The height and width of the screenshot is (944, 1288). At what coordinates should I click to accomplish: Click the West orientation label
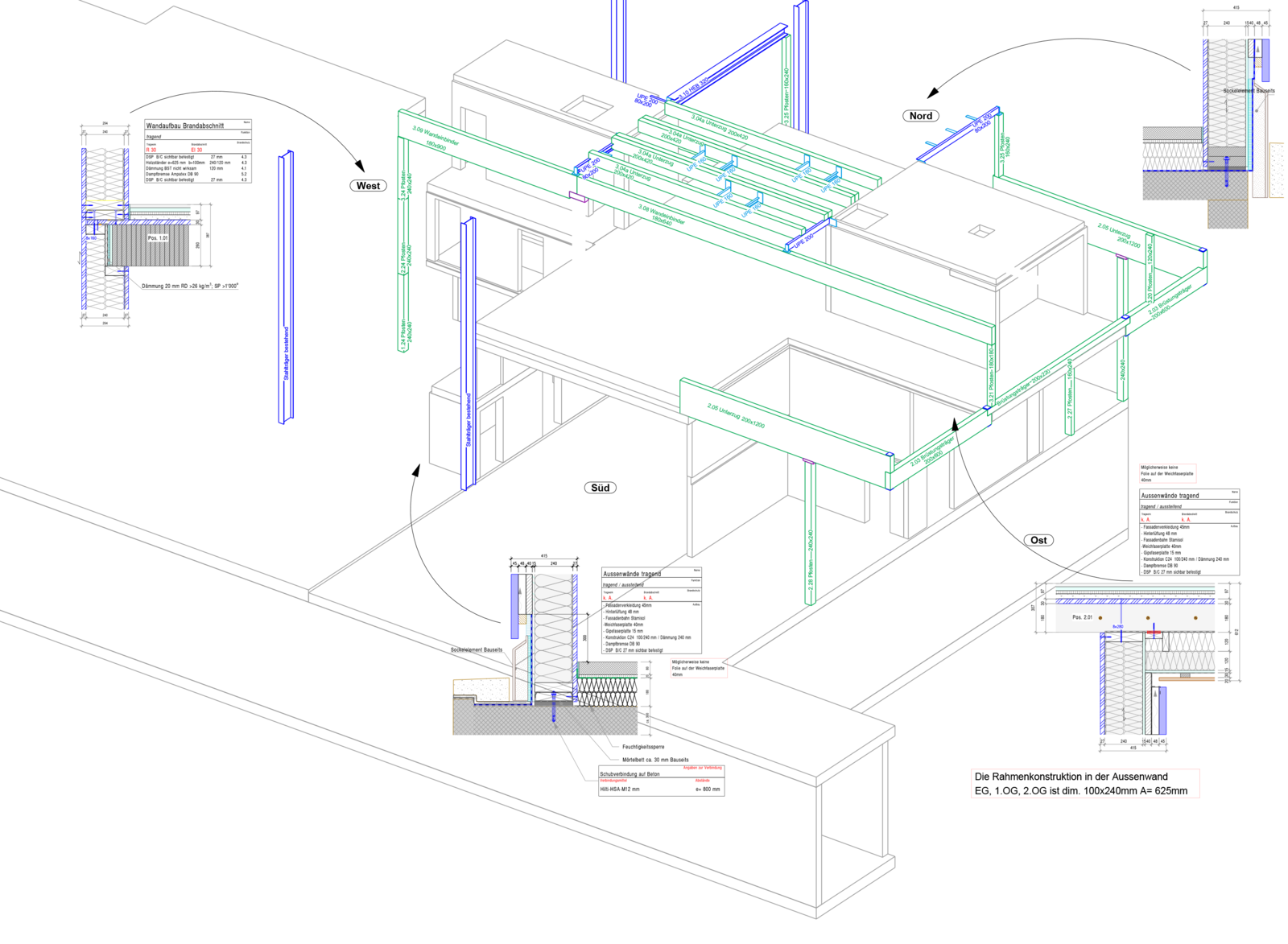(368, 186)
